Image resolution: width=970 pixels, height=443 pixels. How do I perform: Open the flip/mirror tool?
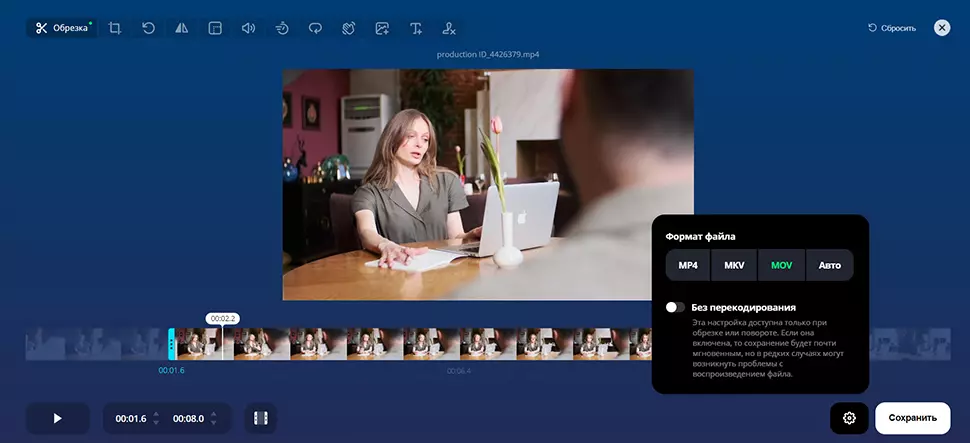click(181, 28)
